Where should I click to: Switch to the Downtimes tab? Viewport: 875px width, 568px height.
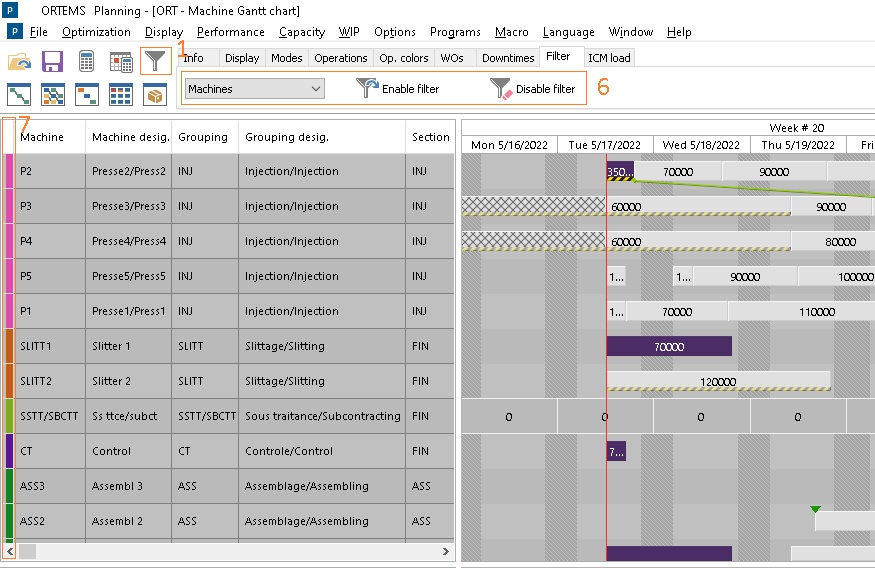[508, 58]
